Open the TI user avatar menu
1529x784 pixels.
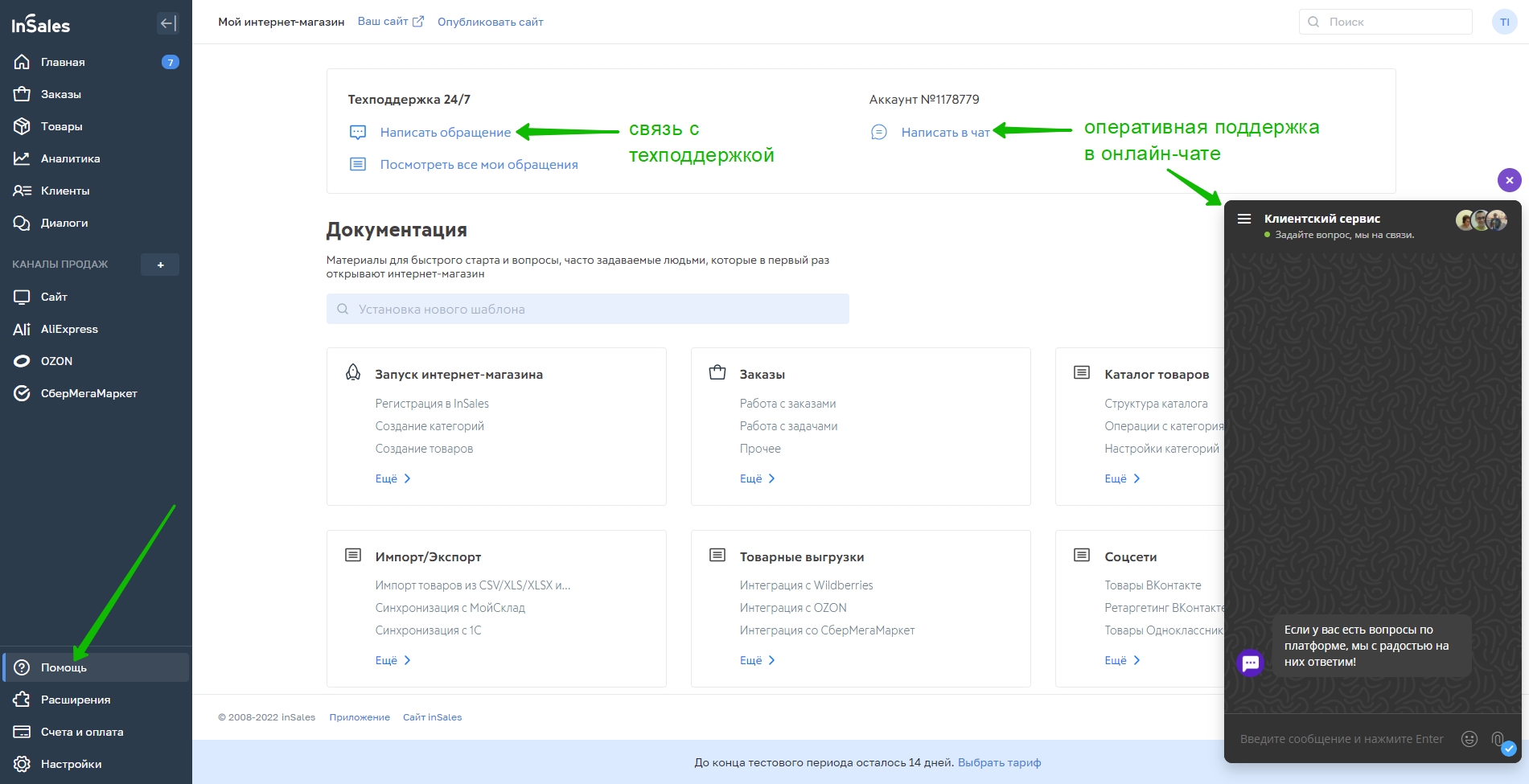point(1504,22)
